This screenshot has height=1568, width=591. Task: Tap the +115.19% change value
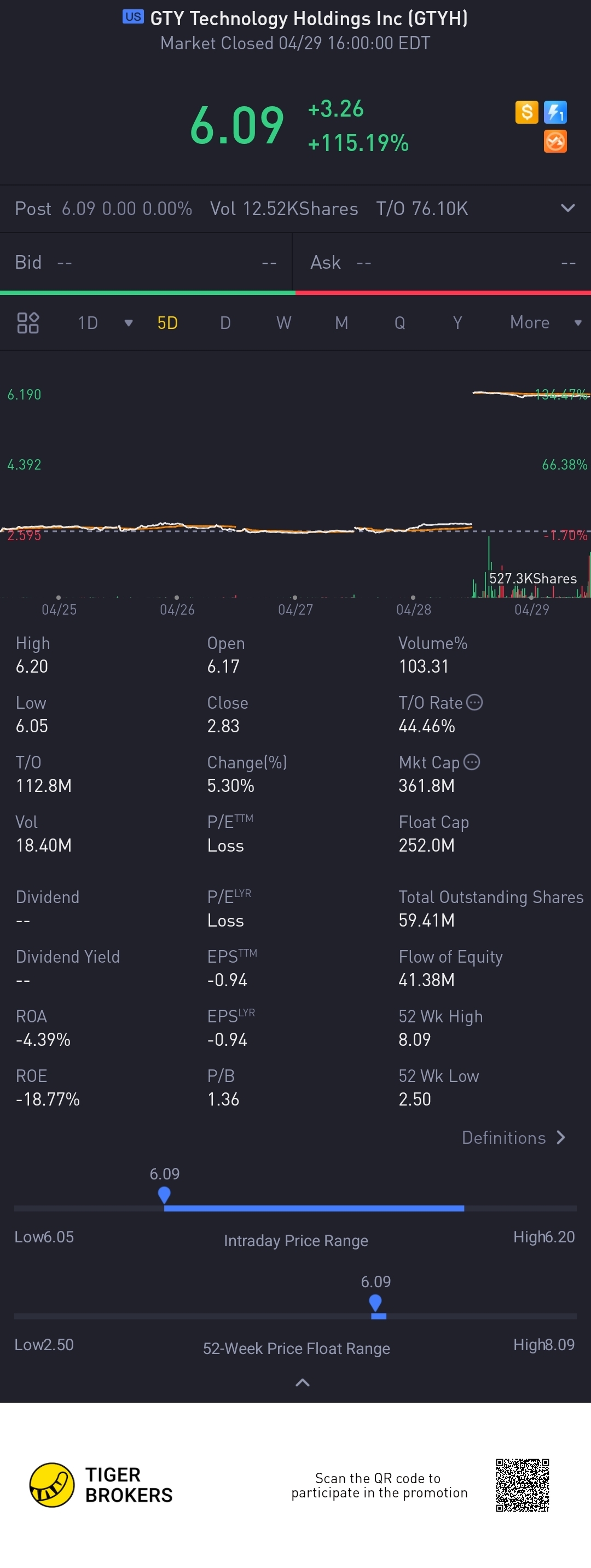tap(358, 143)
